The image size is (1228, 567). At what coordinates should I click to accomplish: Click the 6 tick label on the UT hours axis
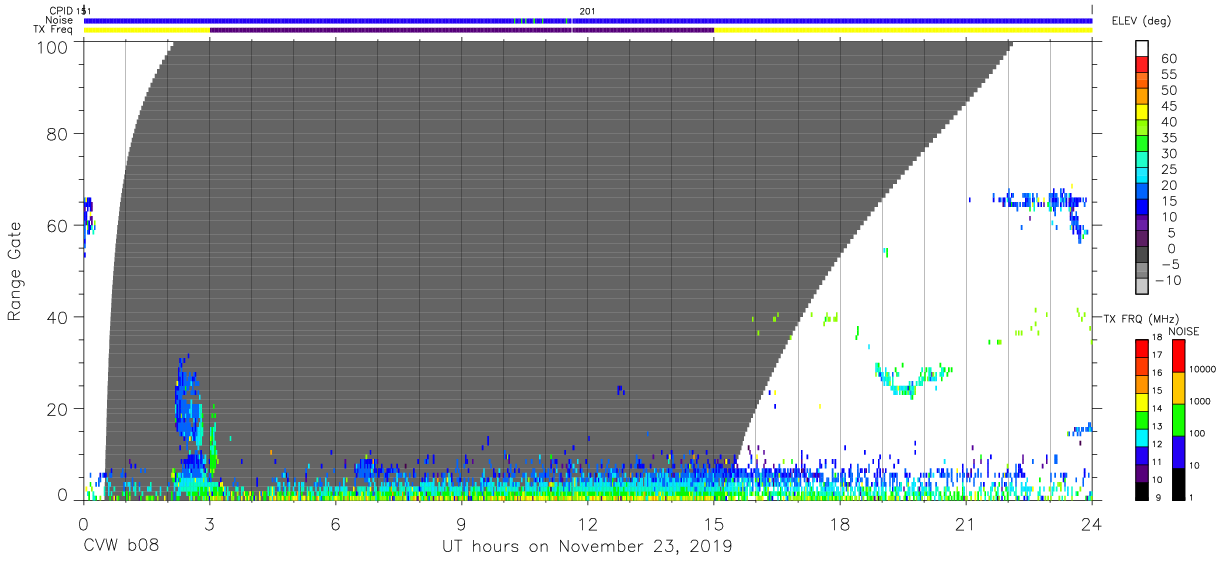[x=335, y=523]
